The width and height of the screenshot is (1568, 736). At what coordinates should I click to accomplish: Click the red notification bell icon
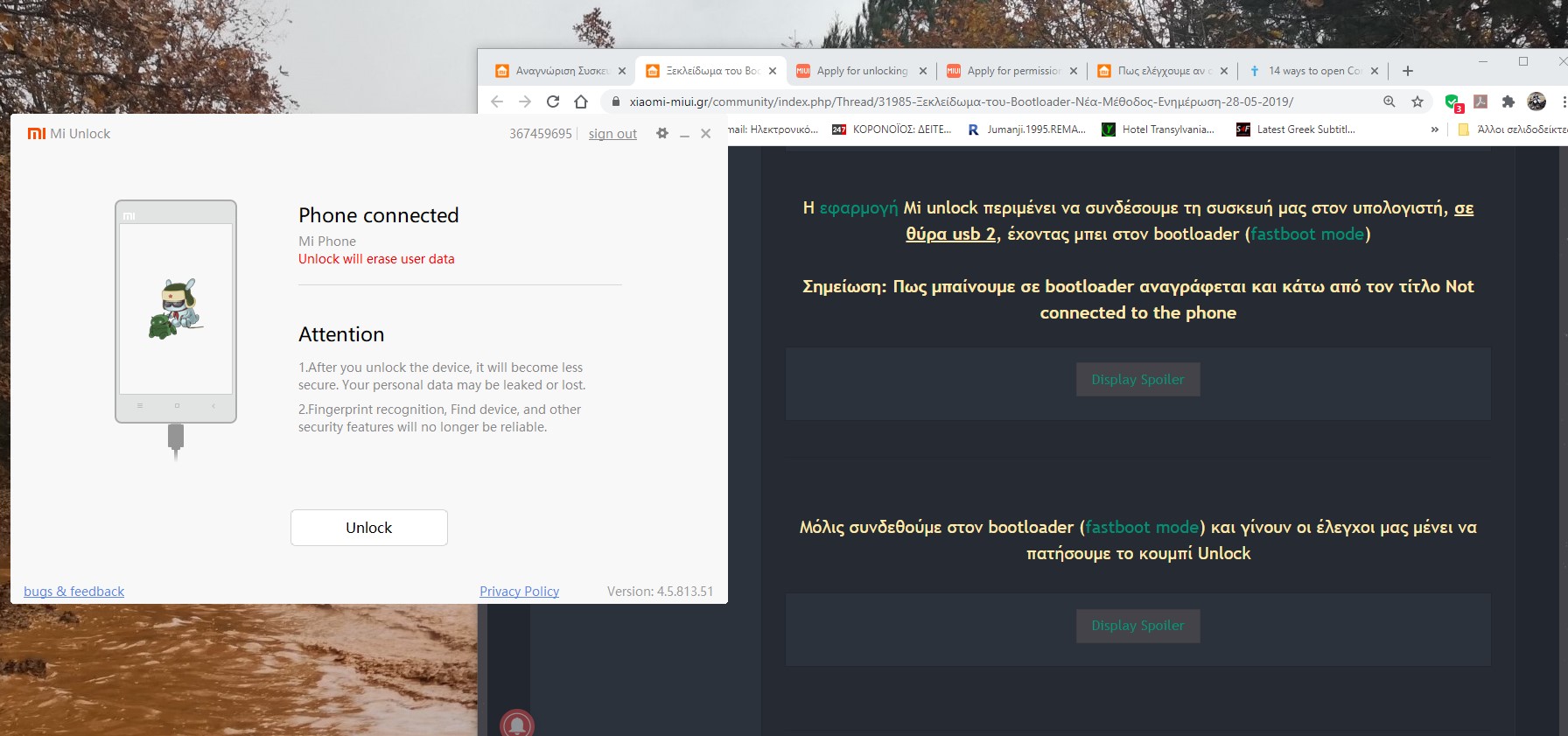517,724
